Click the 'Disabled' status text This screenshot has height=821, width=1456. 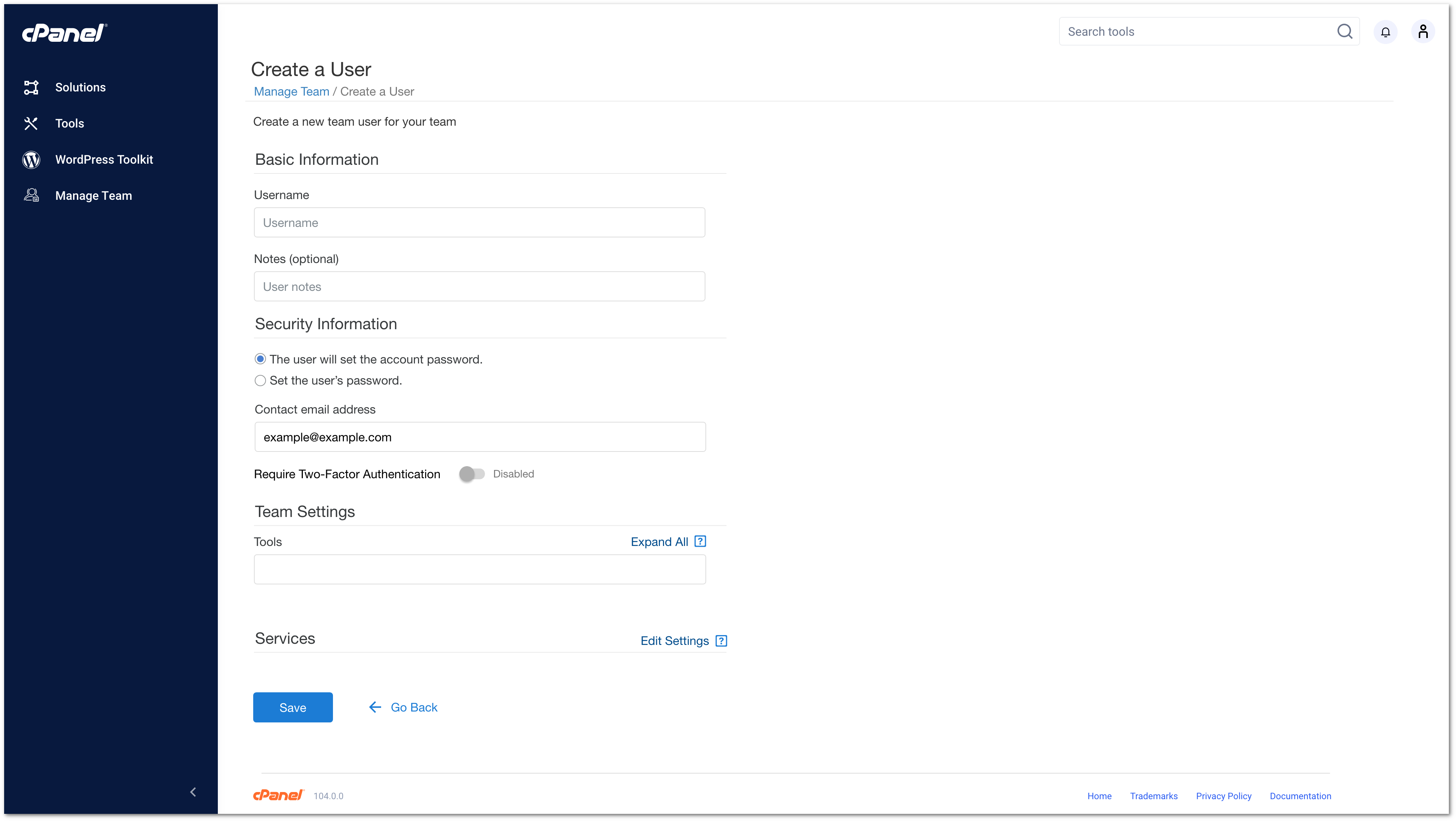click(x=513, y=474)
